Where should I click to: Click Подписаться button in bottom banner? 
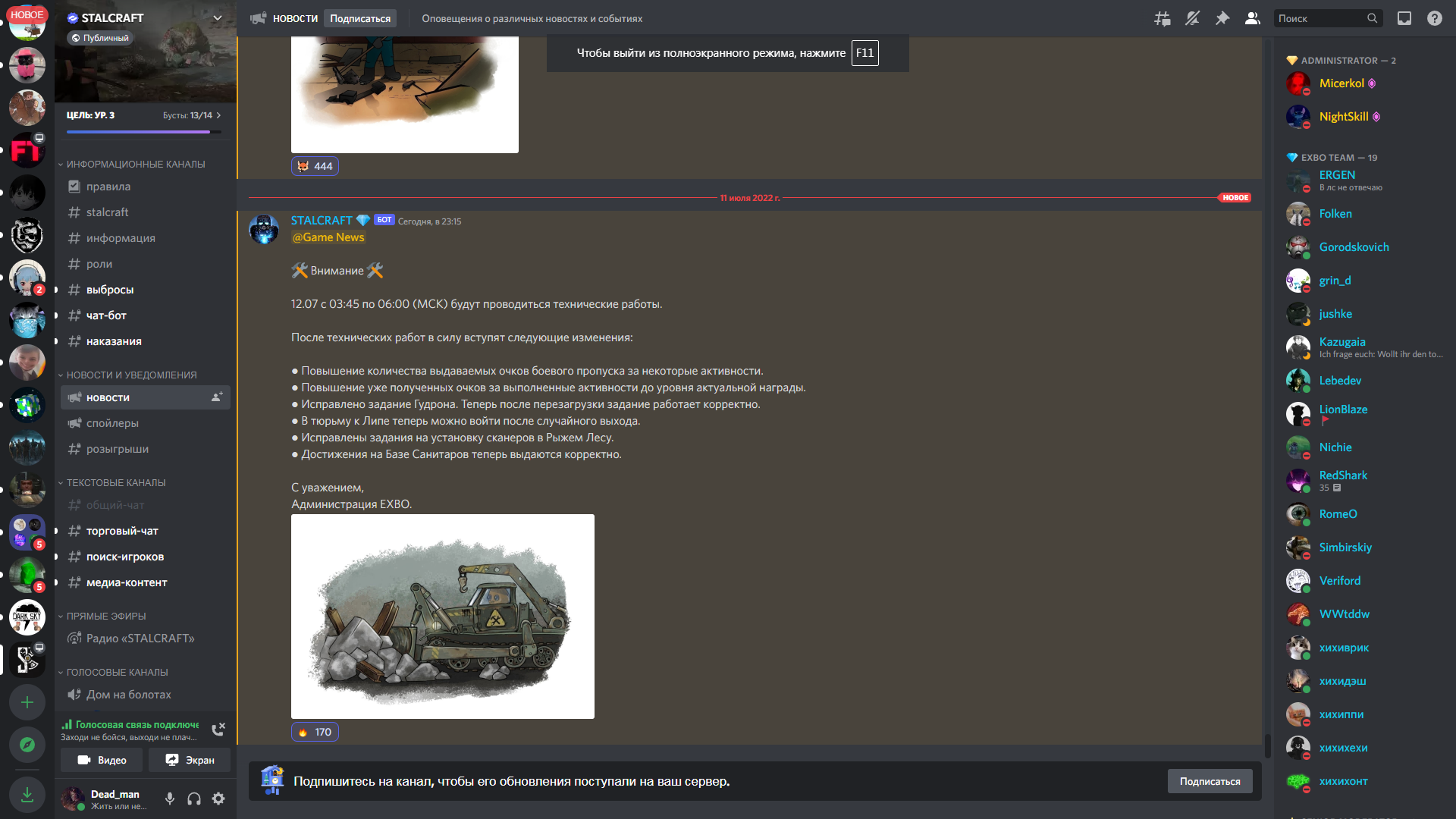pos(1210,781)
